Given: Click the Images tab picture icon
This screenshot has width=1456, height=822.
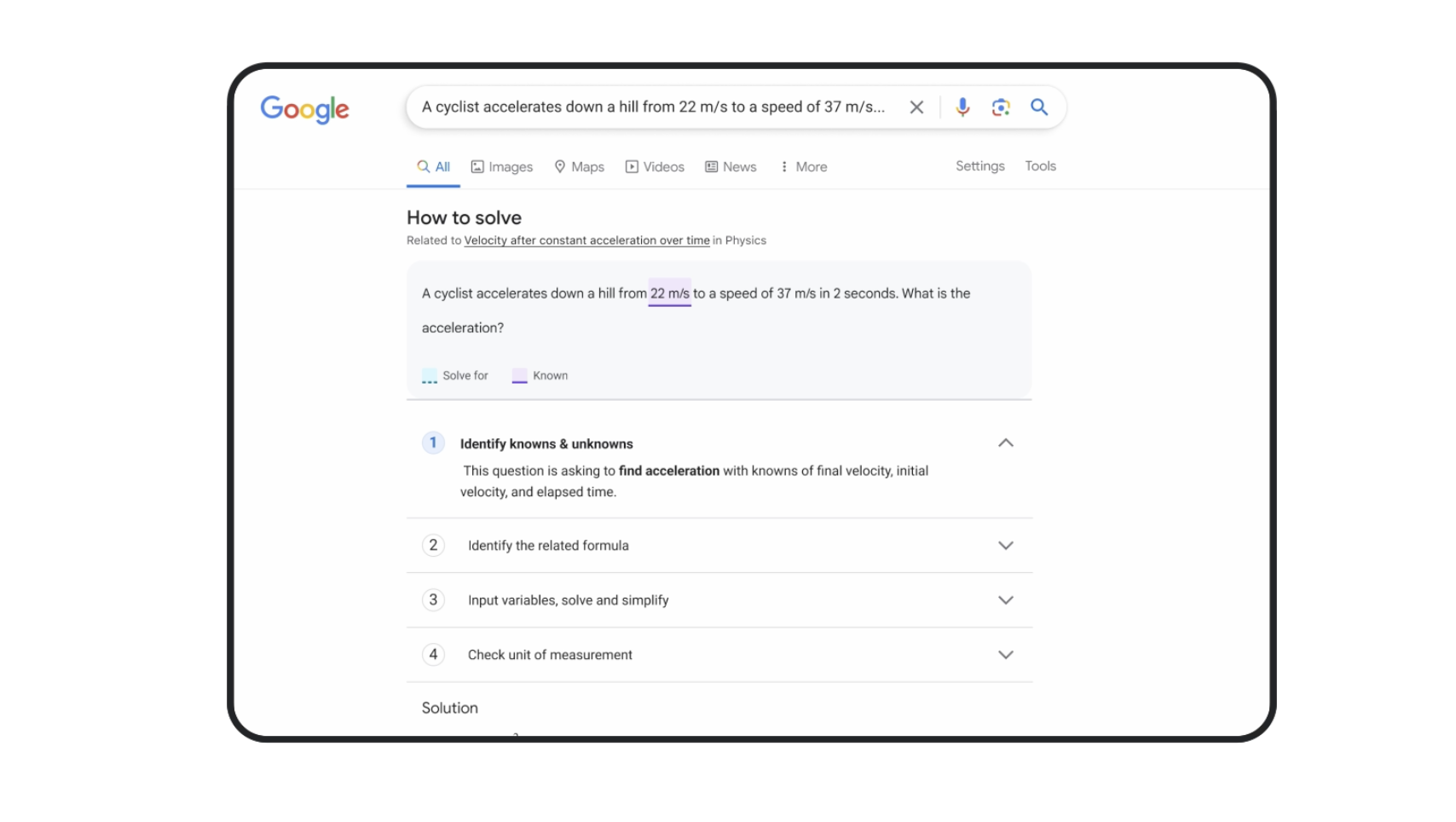Looking at the screenshot, I should click(x=477, y=167).
